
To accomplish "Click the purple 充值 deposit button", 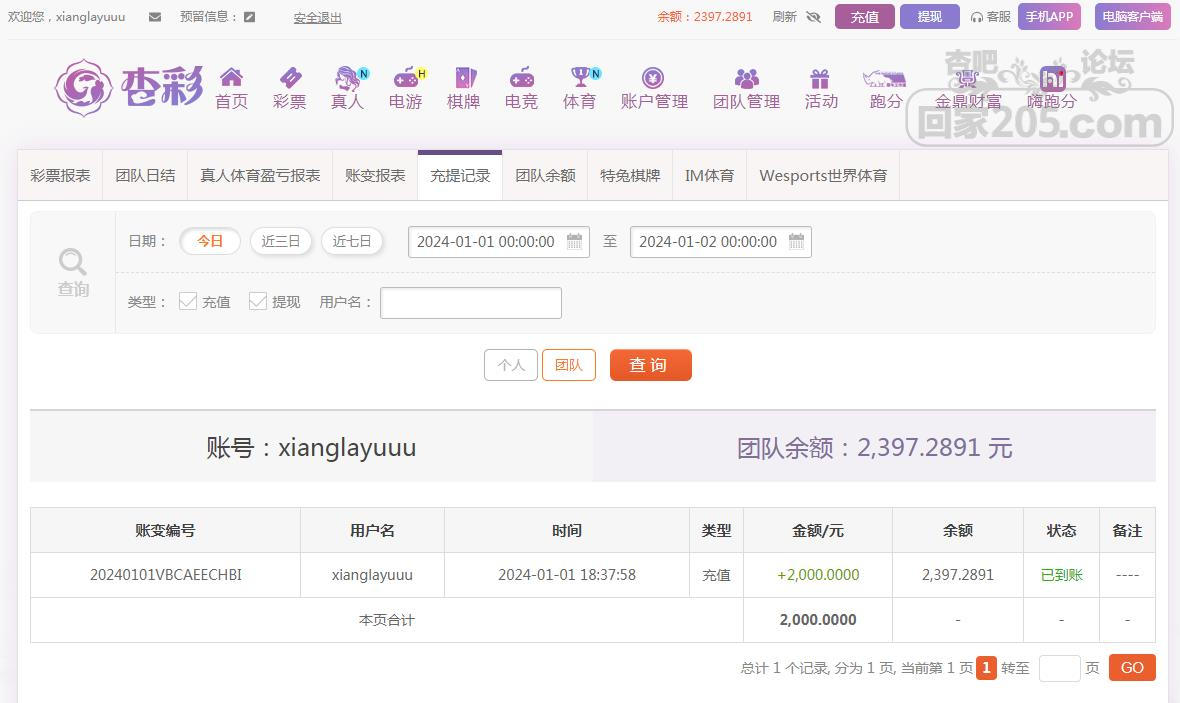I will 865,17.
